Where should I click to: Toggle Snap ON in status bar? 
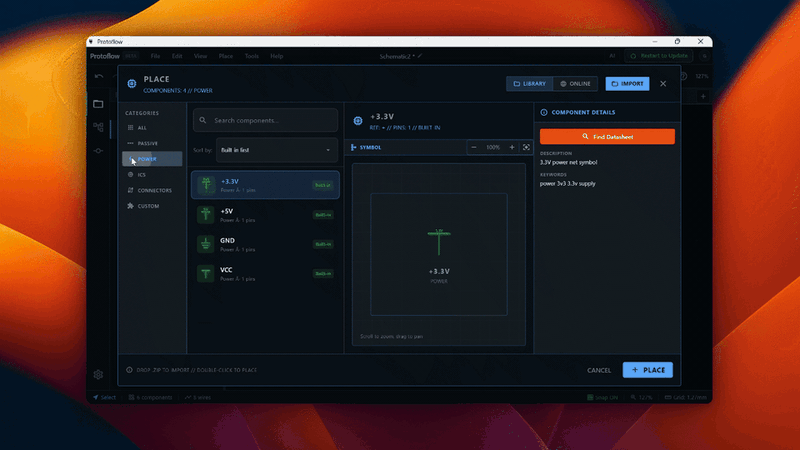(603, 397)
